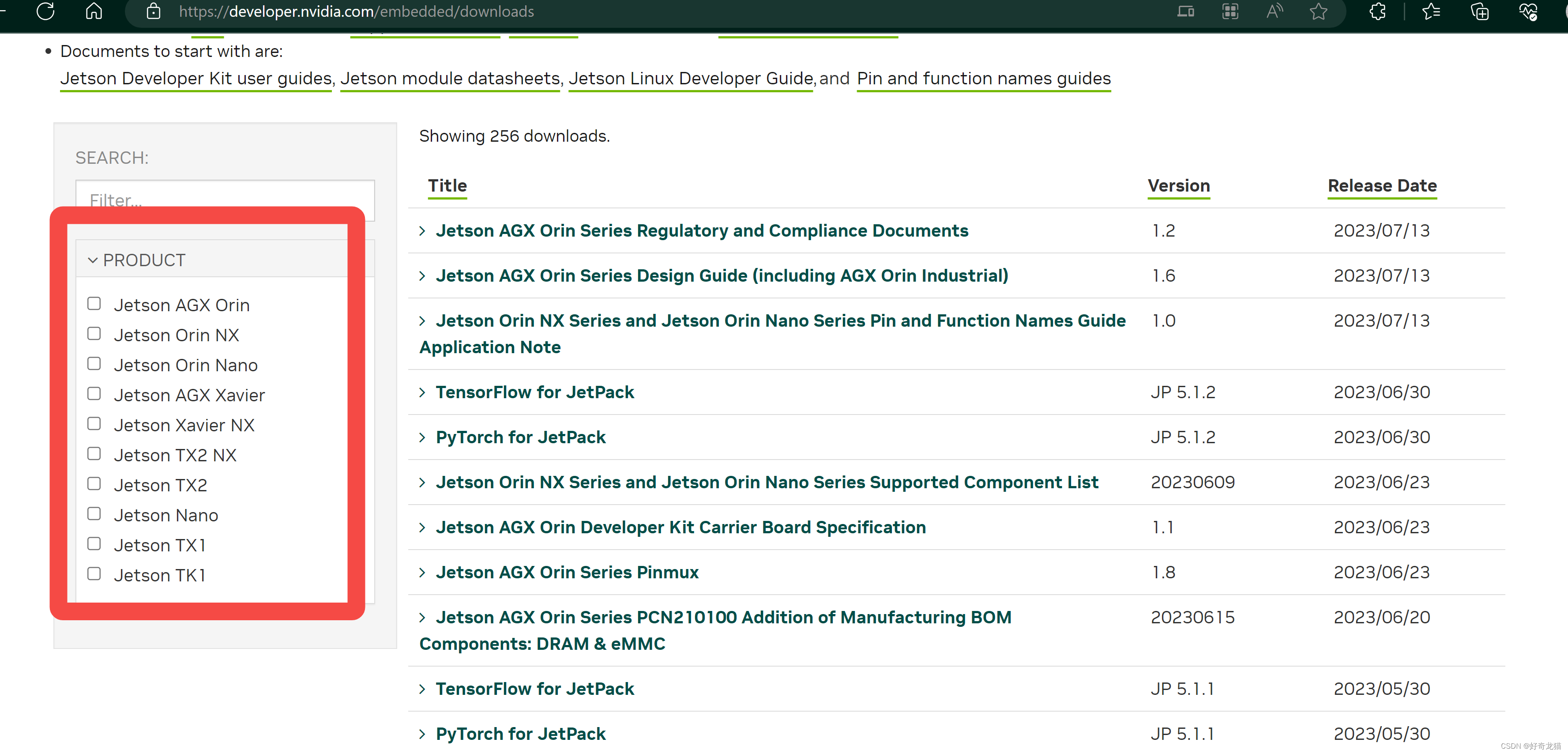
Task: Open the Favorites list icon
Action: tap(1430, 11)
